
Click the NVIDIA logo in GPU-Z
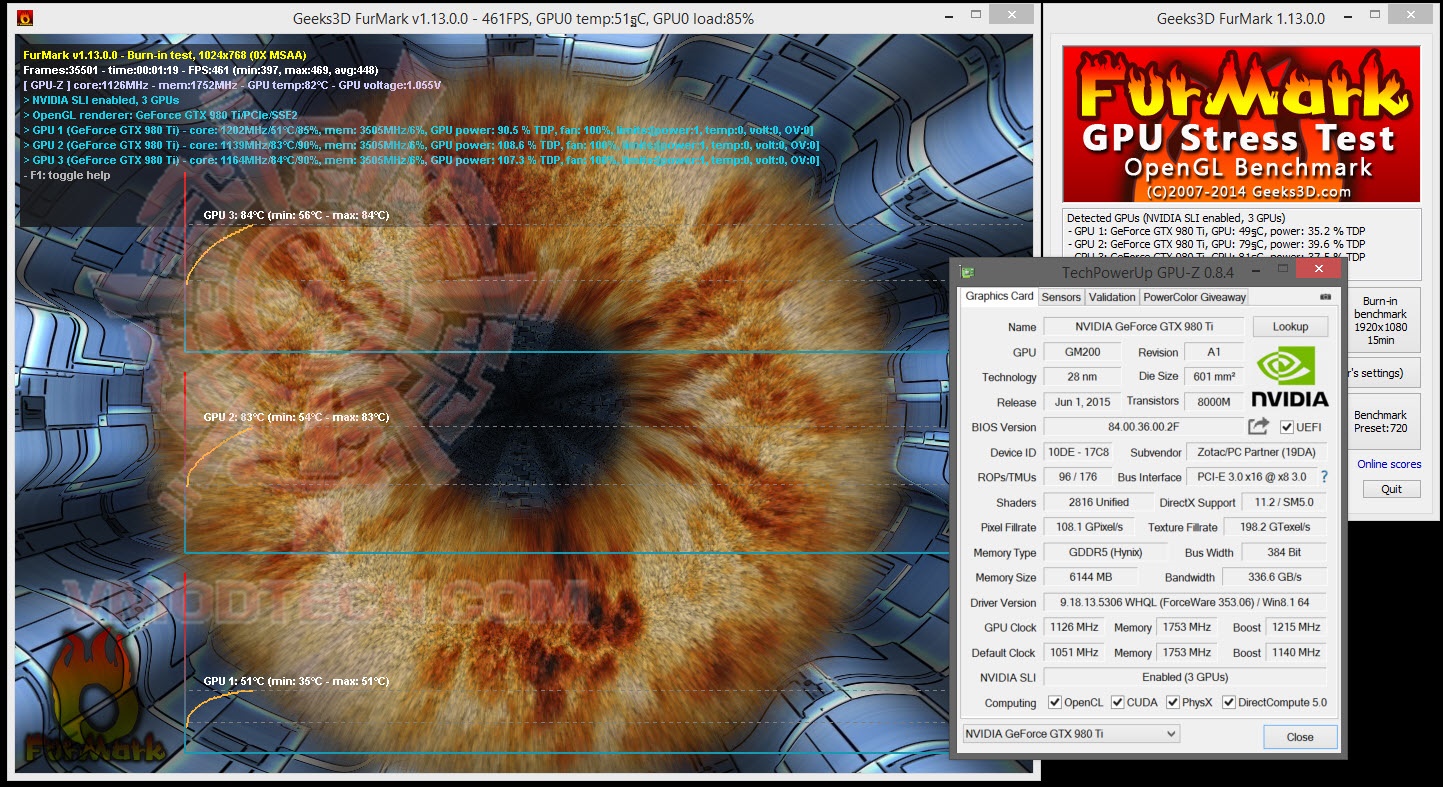point(1290,377)
